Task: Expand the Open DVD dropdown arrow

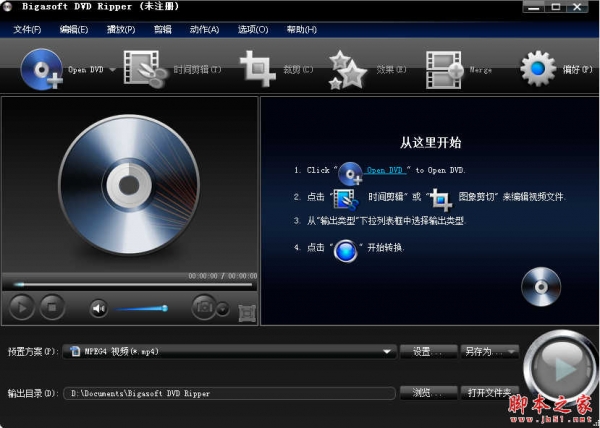Action: point(112,70)
